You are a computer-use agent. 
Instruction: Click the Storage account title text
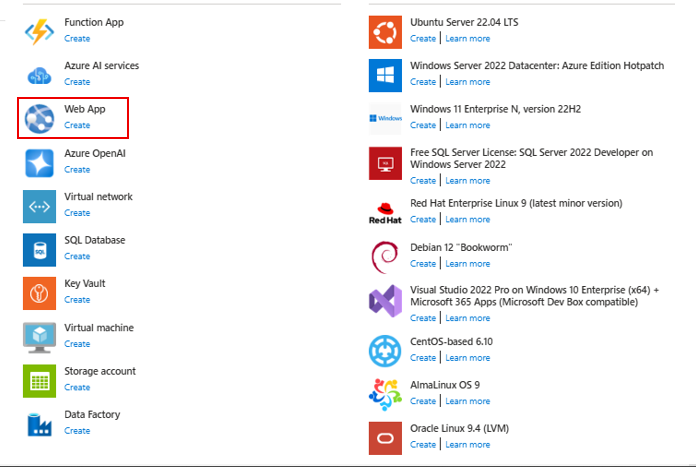[100, 371]
